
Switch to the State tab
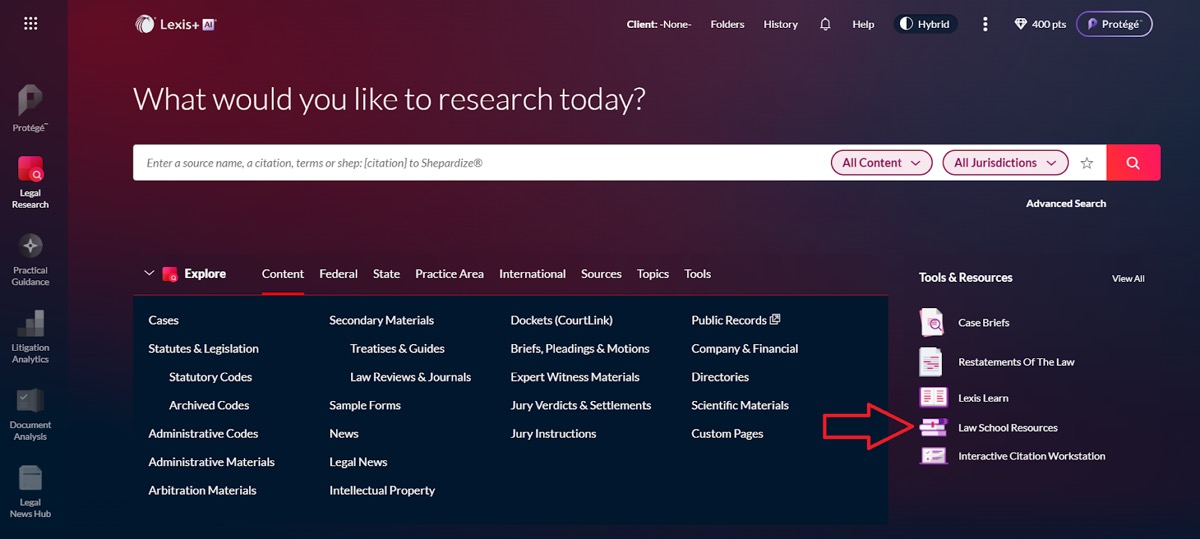coord(386,274)
